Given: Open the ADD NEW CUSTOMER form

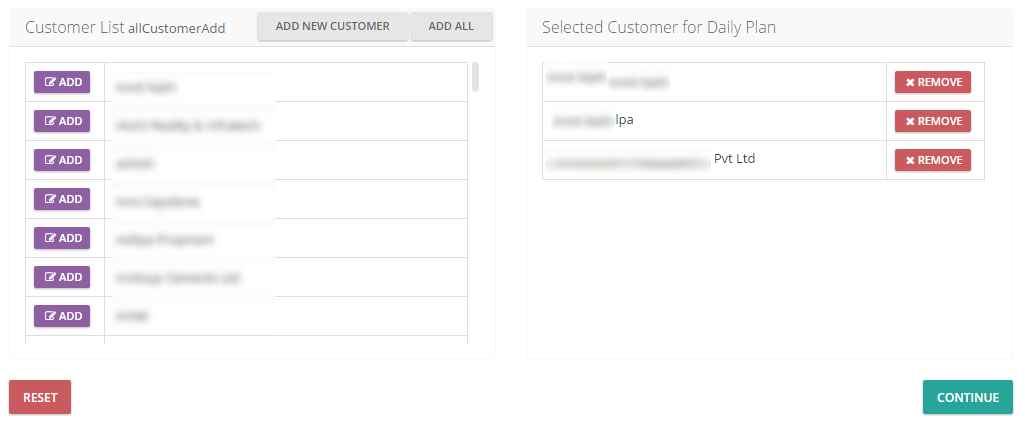Looking at the screenshot, I should pyautogui.click(x=333, y=26).
